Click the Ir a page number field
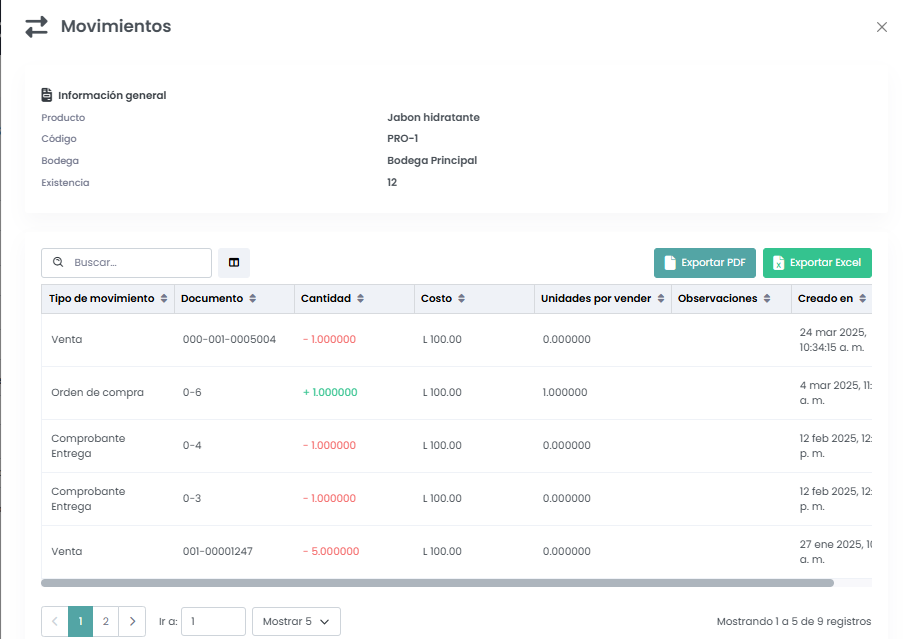The height and width of the screenshot is (639, 912). click(x=213, y=622)
